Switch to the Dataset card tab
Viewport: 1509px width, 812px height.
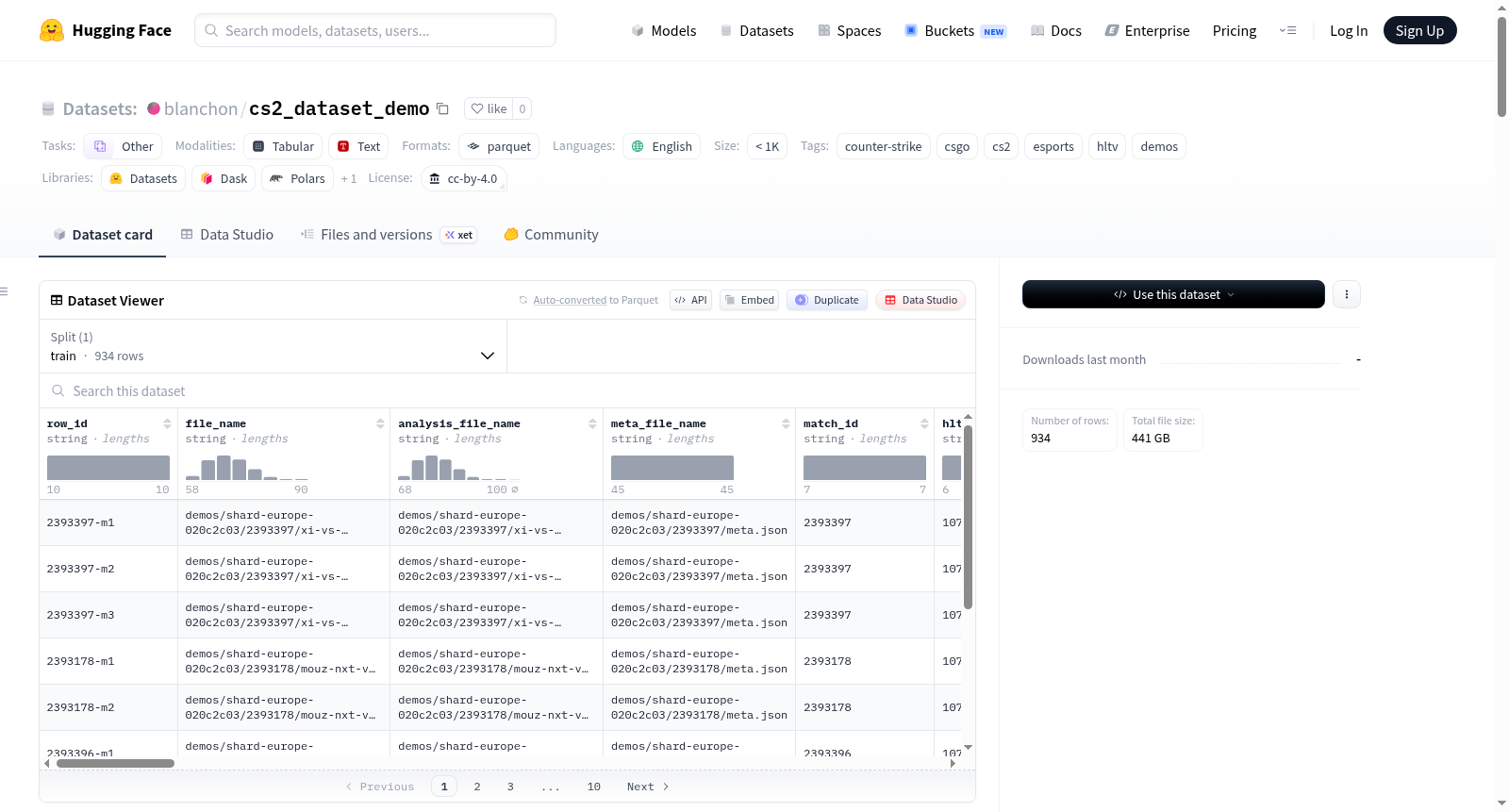point(102,235)
